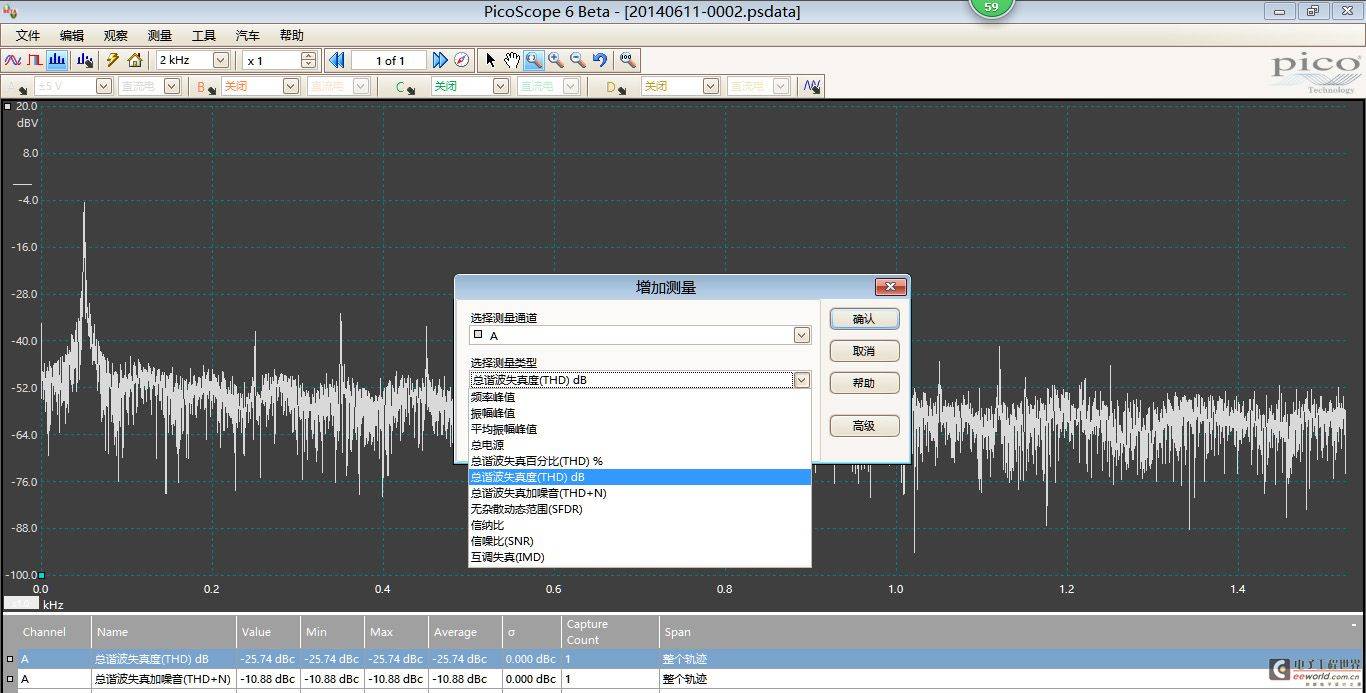Click the auto setup lightning icon
Screen dimensions: 1366x693
[x=113, y=60]
